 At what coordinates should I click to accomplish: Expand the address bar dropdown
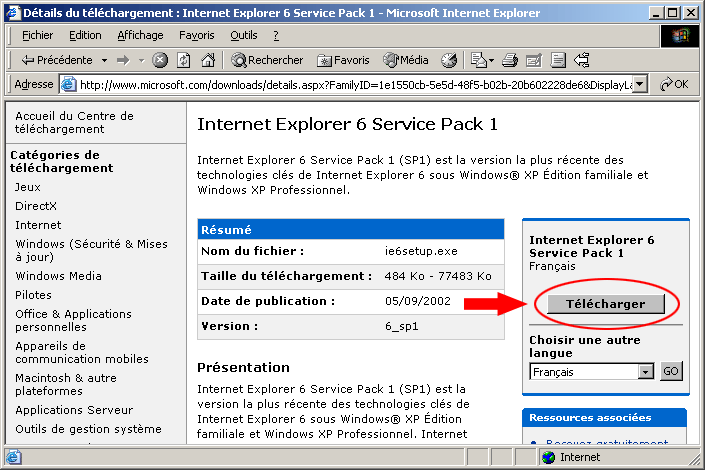click(640, 85)
